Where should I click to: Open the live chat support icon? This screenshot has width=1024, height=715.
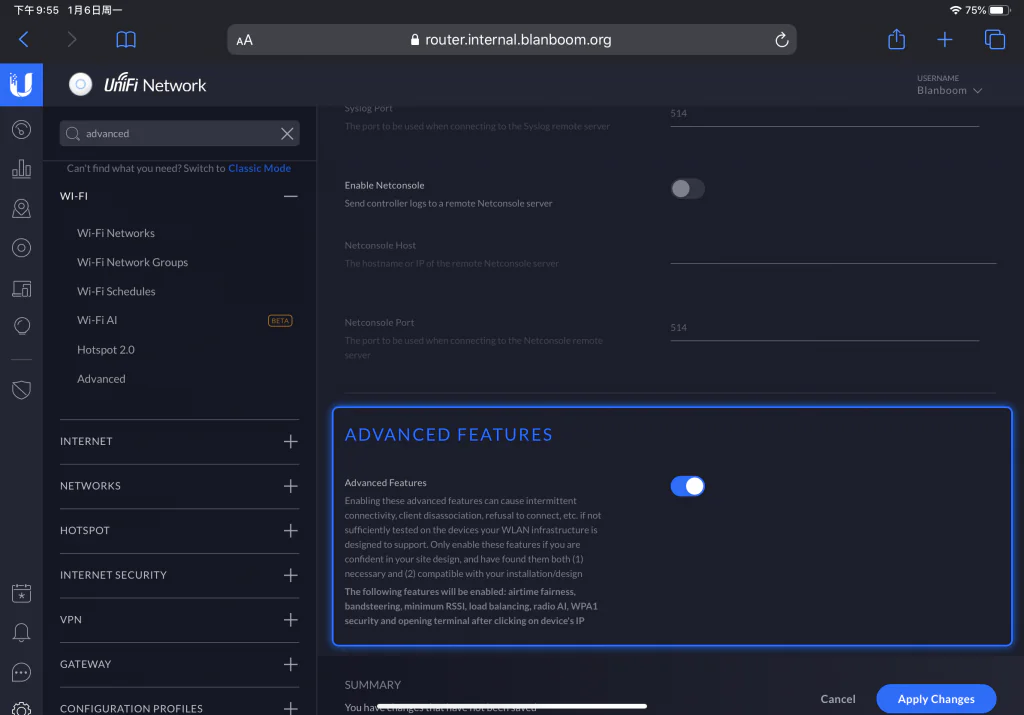(22, 673)
